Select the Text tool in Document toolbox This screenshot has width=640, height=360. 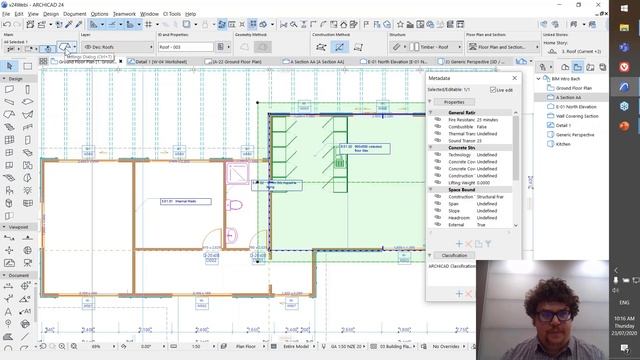(8, 311)
